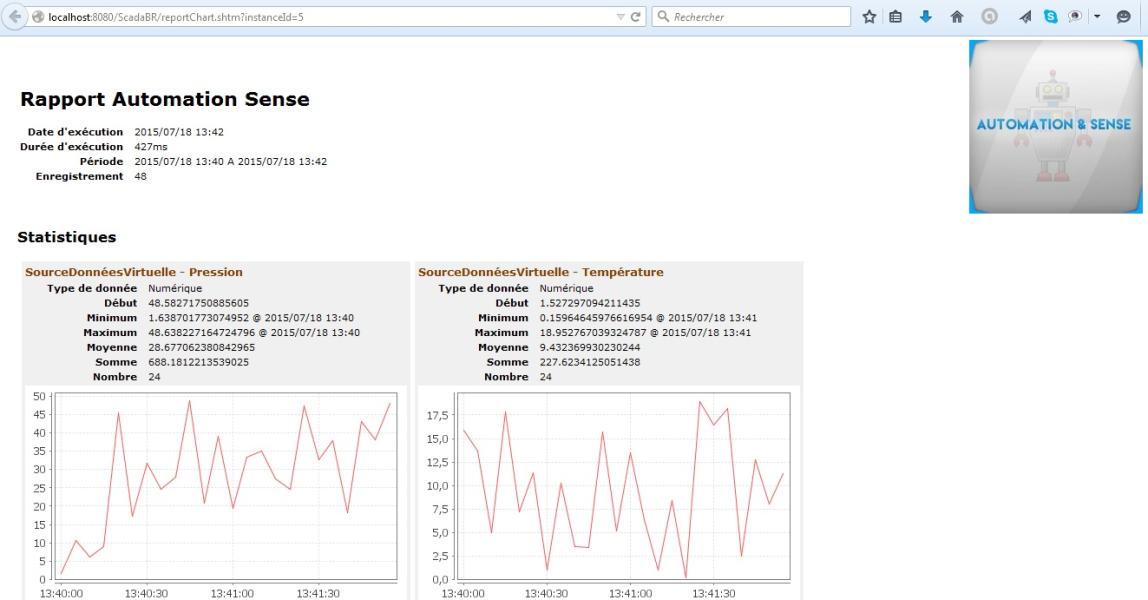Click the SourceDonnéesVirtuelle - Pression heading
This screenshot has width=1148, height=600.
[x=134, y=272]
